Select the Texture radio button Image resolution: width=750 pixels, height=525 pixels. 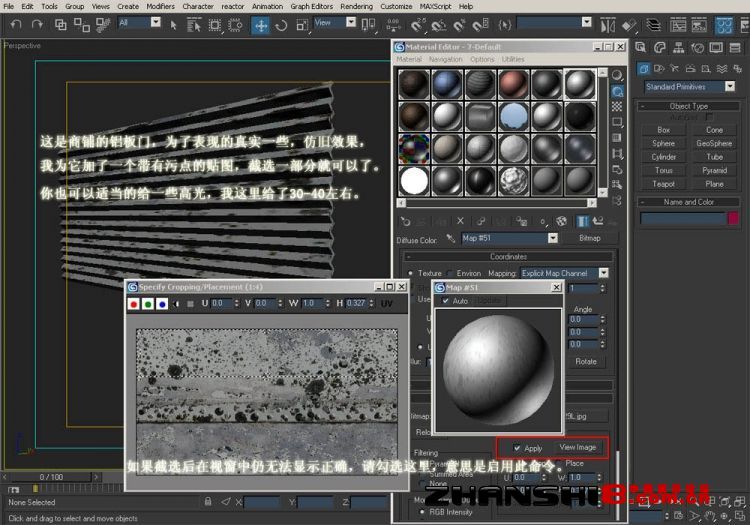coord(410,273)
